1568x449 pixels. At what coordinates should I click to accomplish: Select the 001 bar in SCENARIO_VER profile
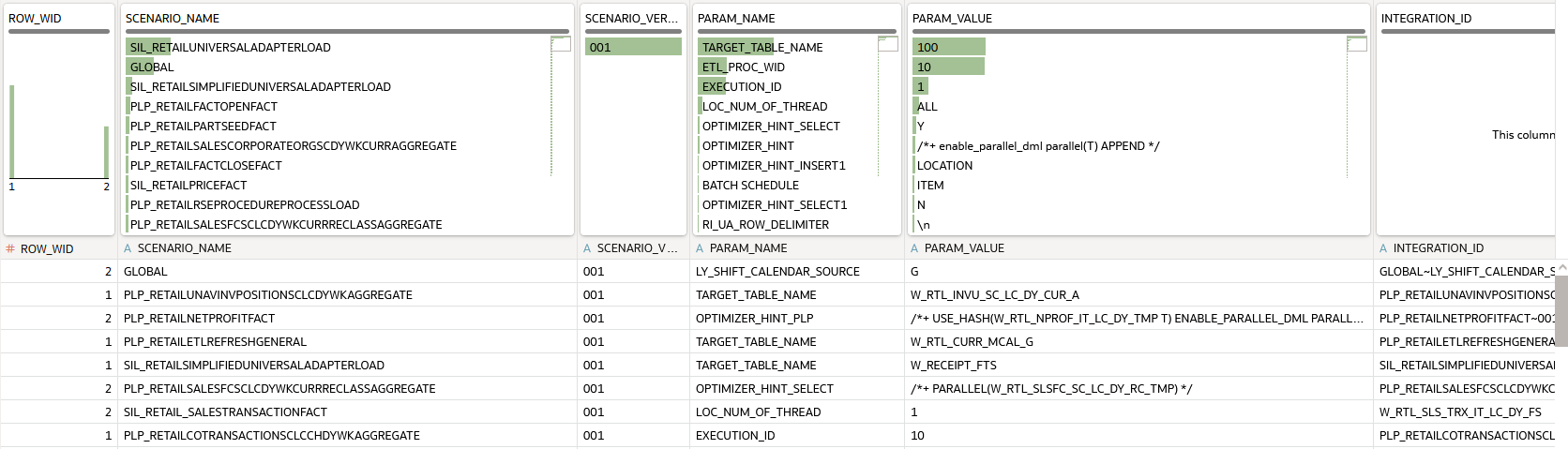pos(633,47)
